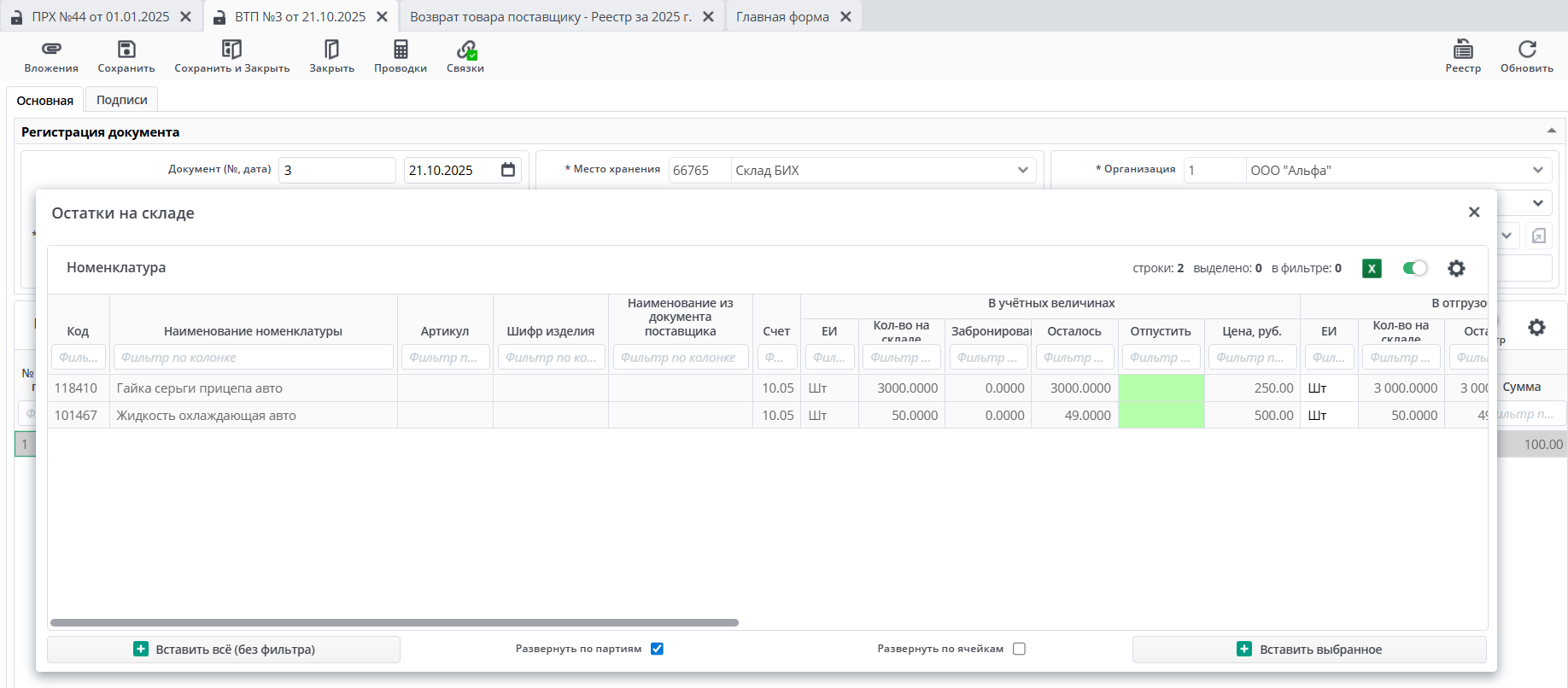Uncheck Развернуть по партиям checkbox
The width and height of the screenshot is (1568, 688).
(x=657, y=649)
